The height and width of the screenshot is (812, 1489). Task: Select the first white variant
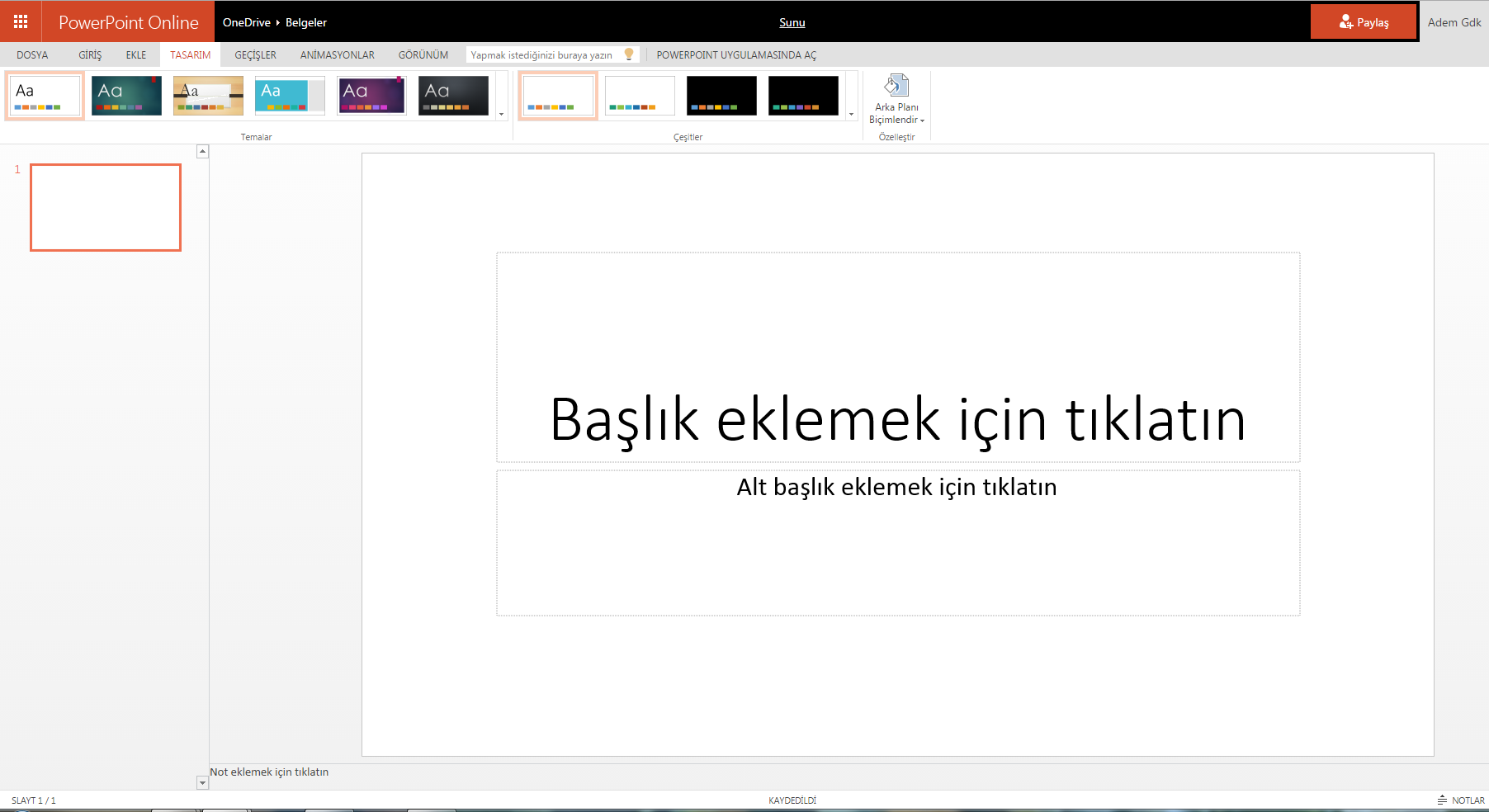point(558,96)
